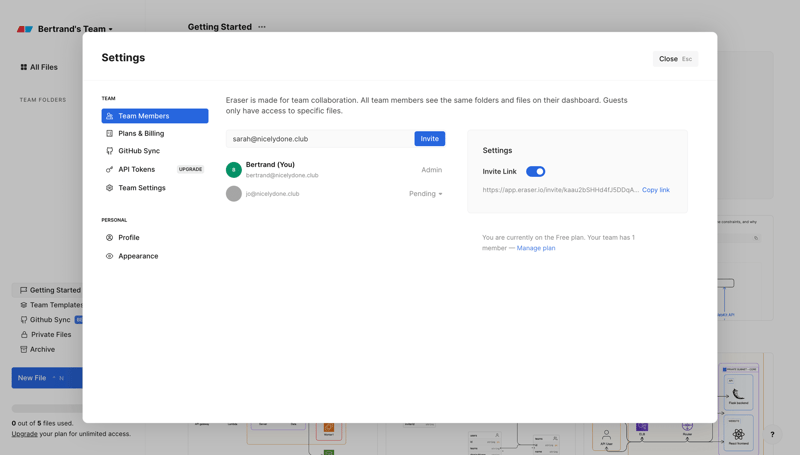The width and height of the screenshot is (800, 455).
Task: Click jo@nicelydone.club email text
Action: pos(272,194)
